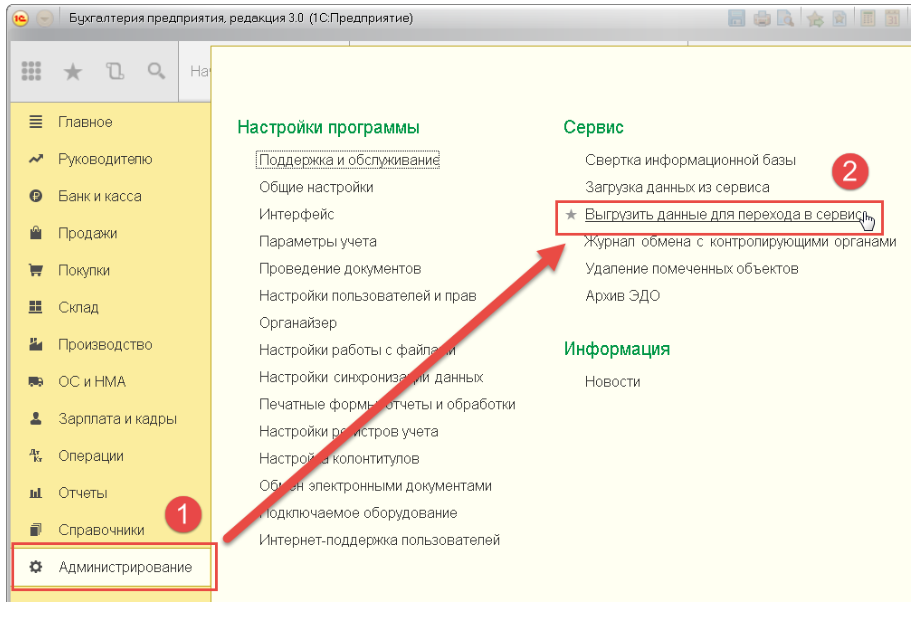This screenshot has width=917, height=621.
Task: Click the Favorites star toolbar icon
Action: (73, 71)
